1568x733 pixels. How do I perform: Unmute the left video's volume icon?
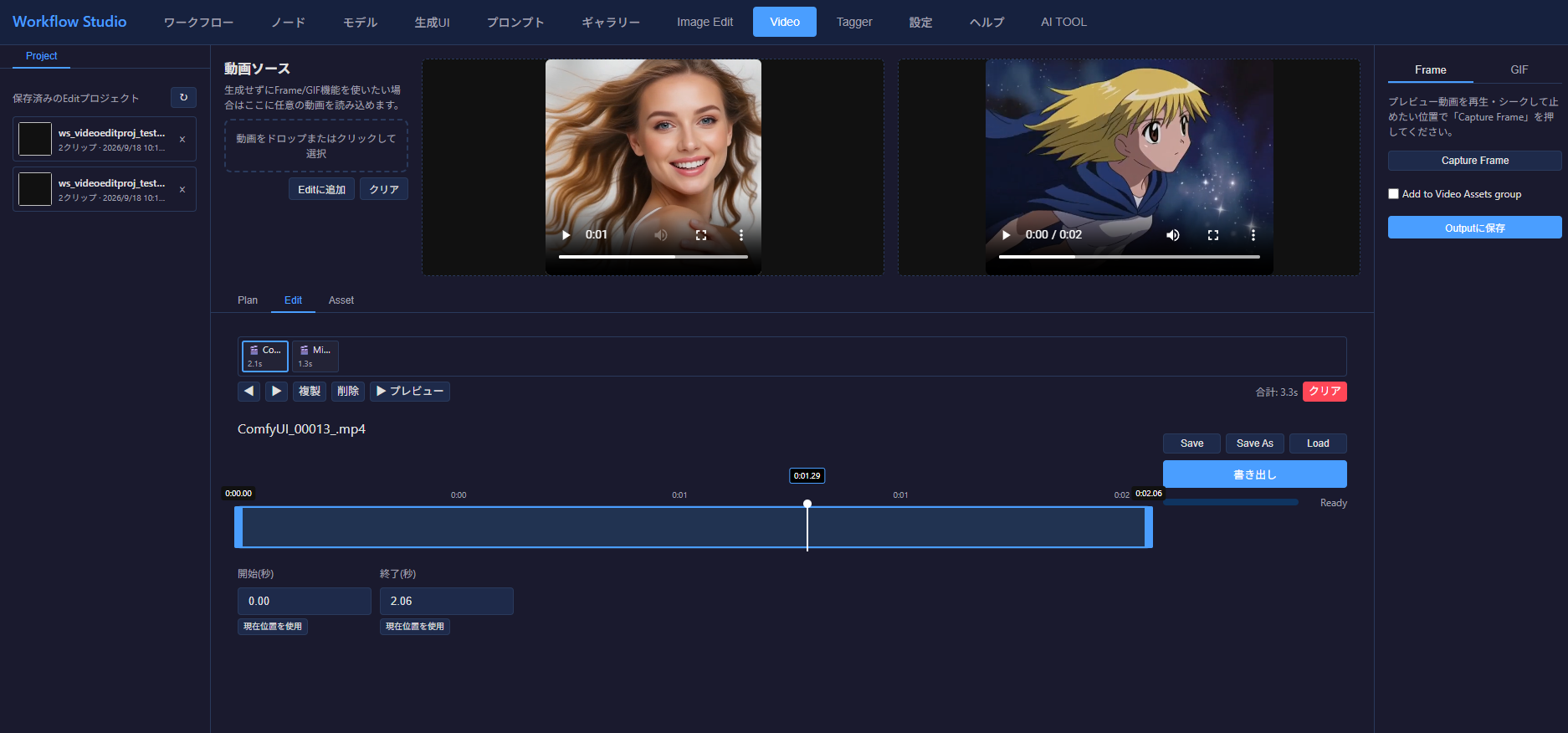[x=661, y=235]
